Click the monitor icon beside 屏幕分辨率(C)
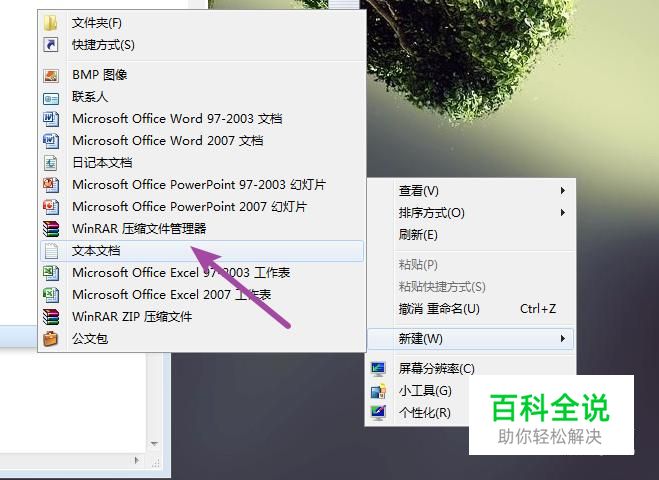The width and height of the screenshot is (659, 480). pos(378,369)
